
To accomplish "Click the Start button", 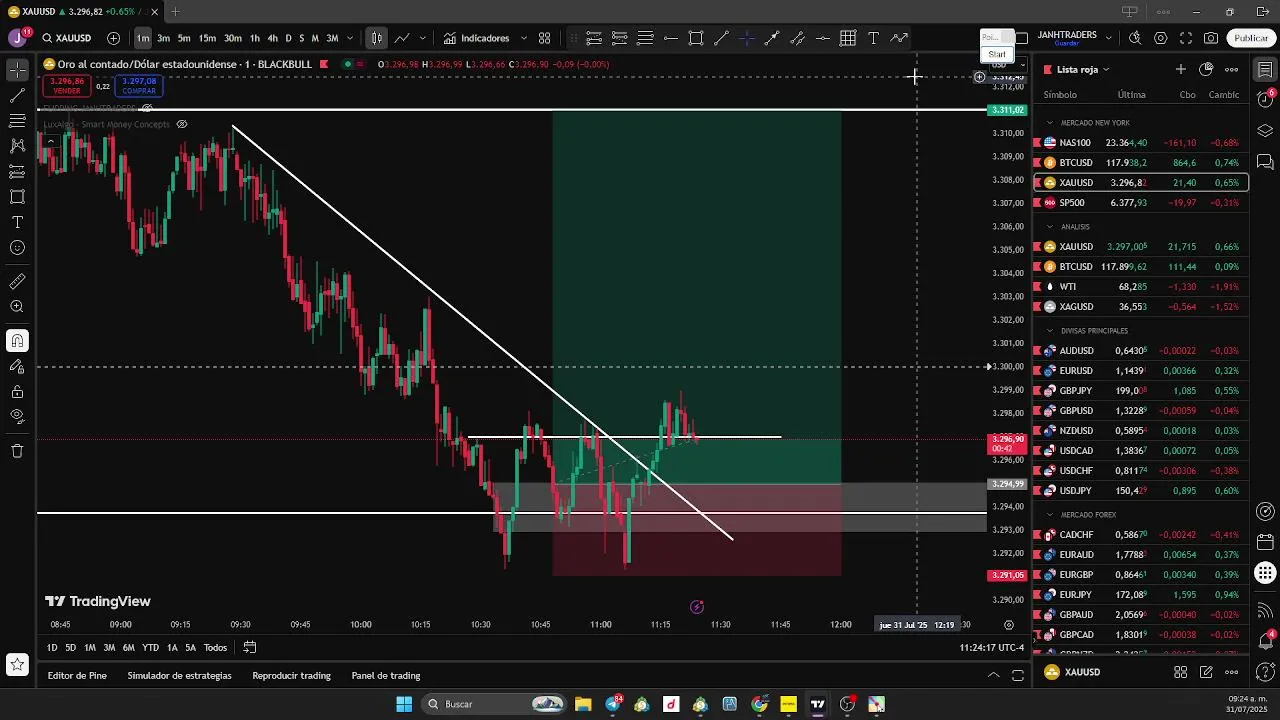I will (997, 54).
